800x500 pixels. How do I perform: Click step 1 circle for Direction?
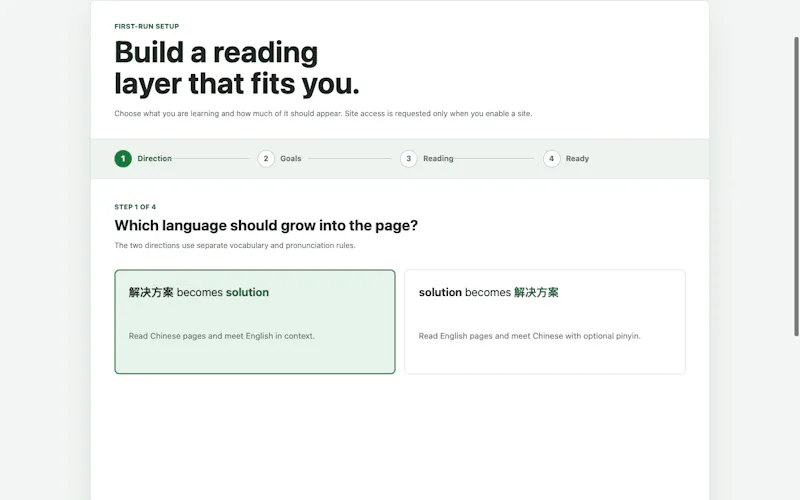pyautogui.click(x=123, y=159)
